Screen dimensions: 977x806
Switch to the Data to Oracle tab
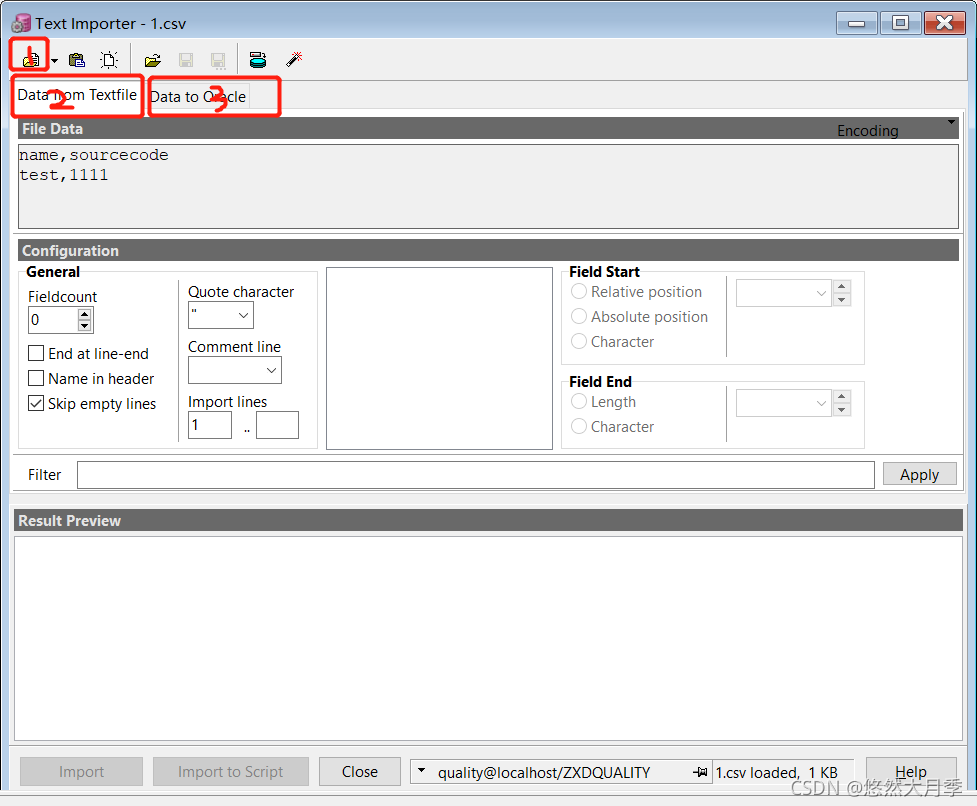click(x=198, y=97)
